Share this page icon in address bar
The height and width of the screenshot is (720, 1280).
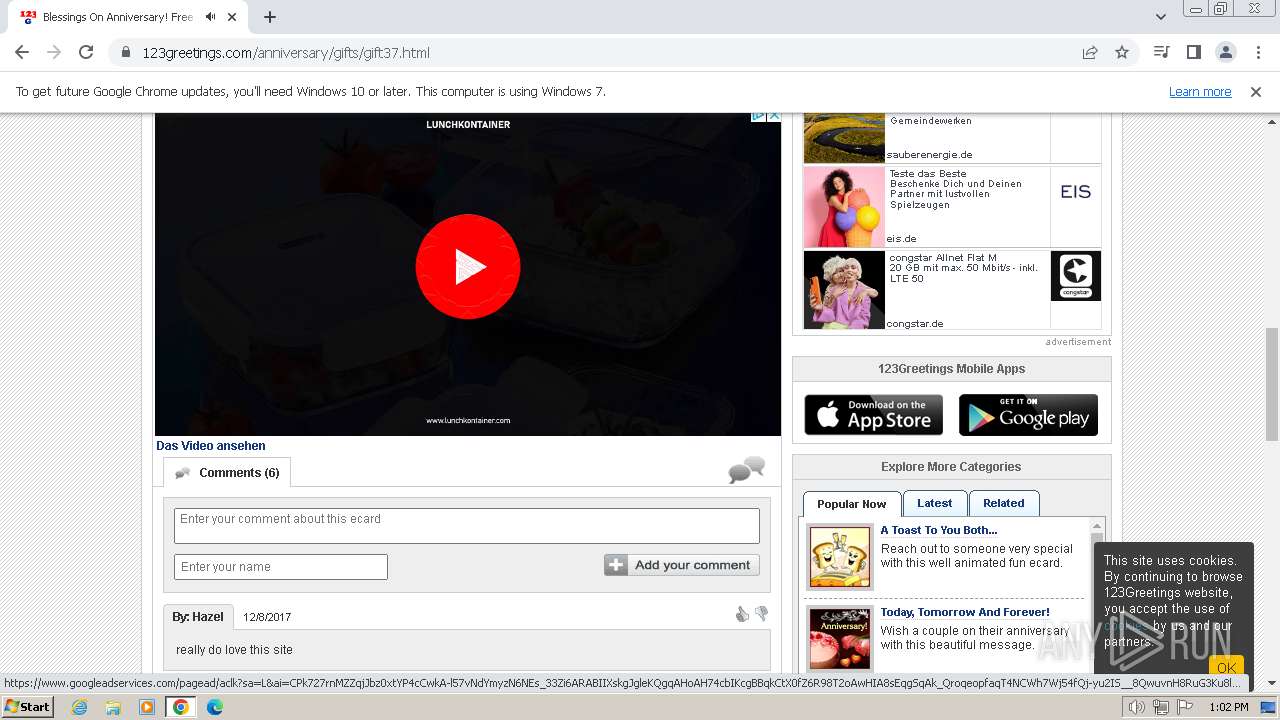click(1090, 52)
